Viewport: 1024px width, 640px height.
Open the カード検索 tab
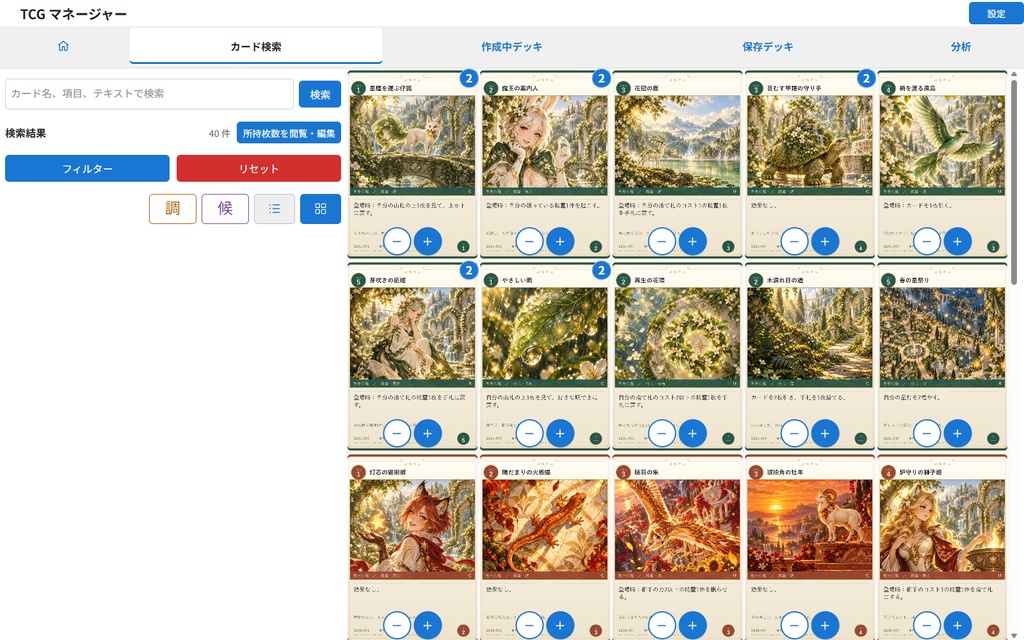coord(256,46)
